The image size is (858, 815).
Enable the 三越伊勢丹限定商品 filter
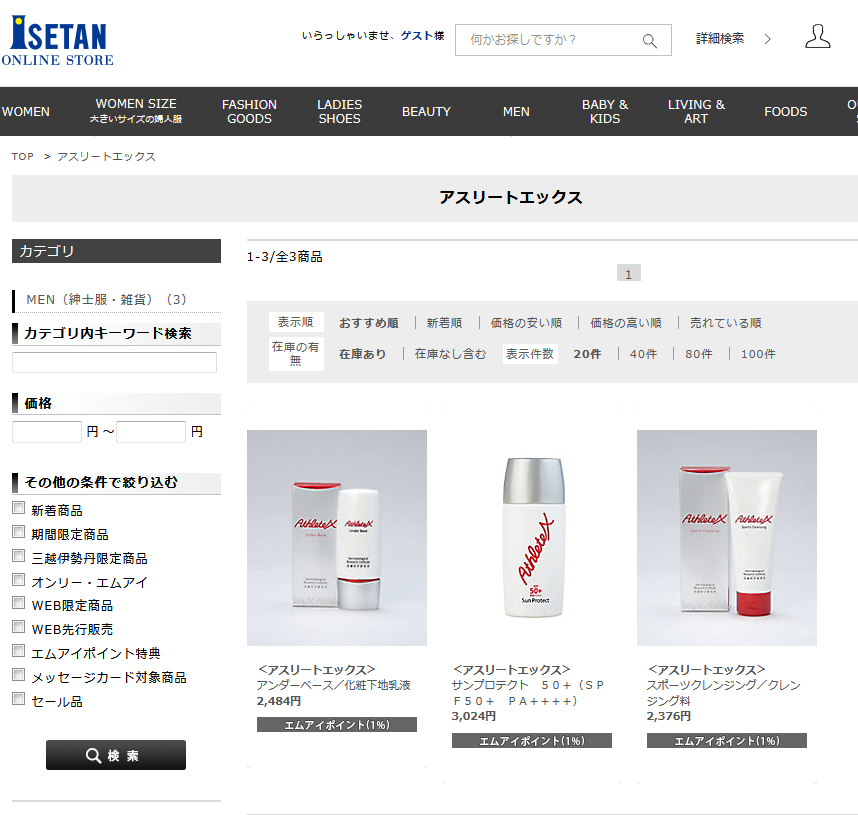[19, 556]
